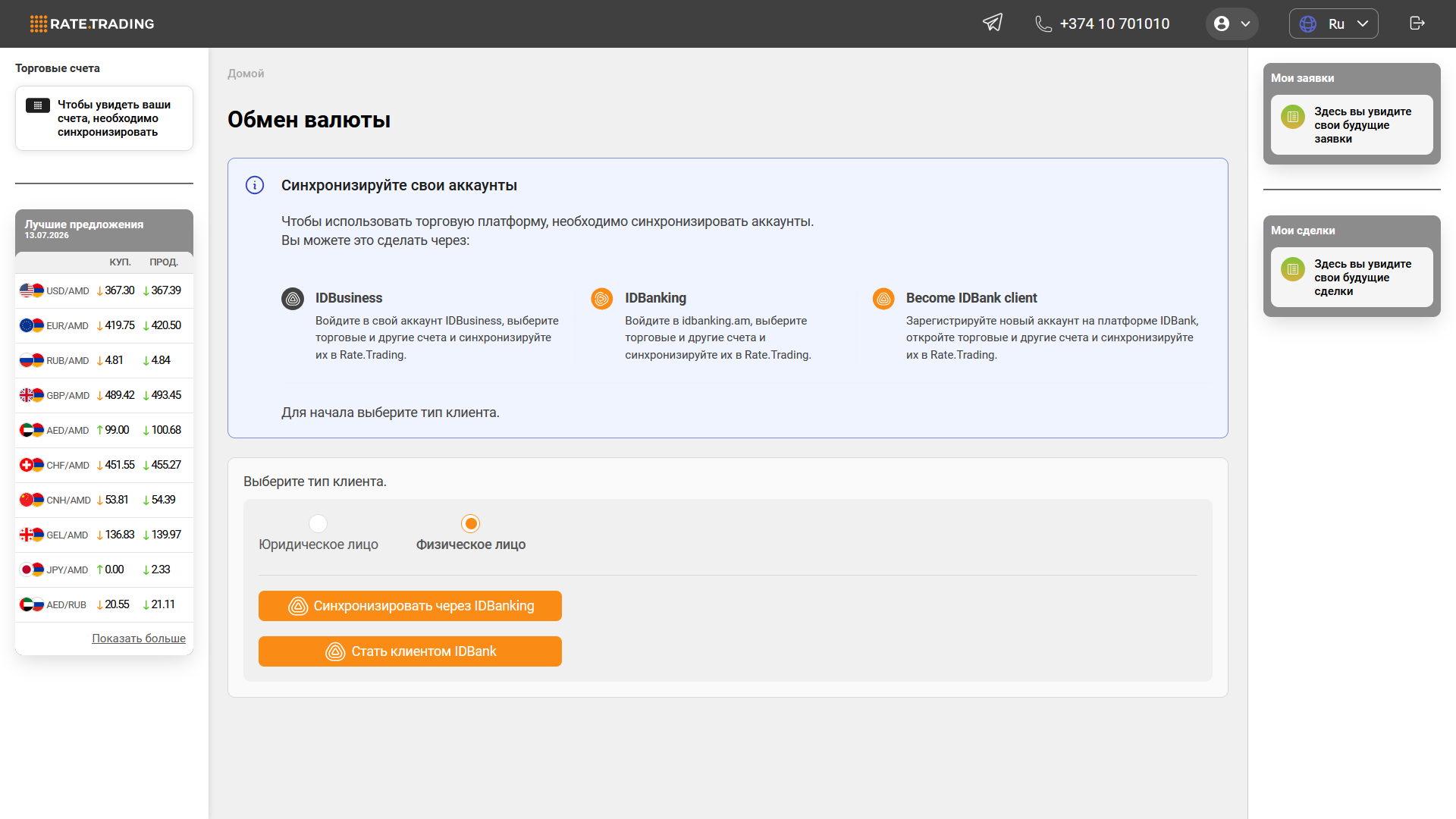
Task: Click the GEL/AMD flag pair icon
Action: coord(32,535)
